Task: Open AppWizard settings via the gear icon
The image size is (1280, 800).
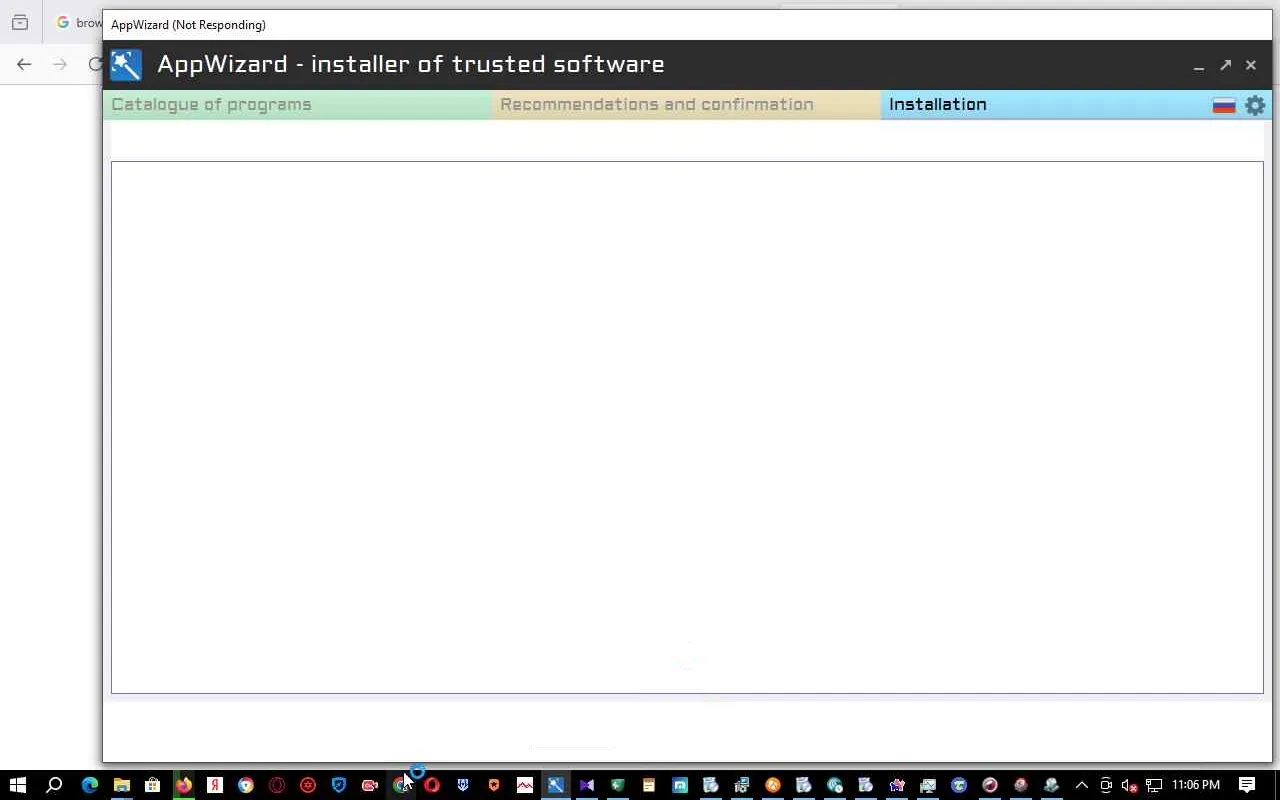Action: pos(1255,105)
